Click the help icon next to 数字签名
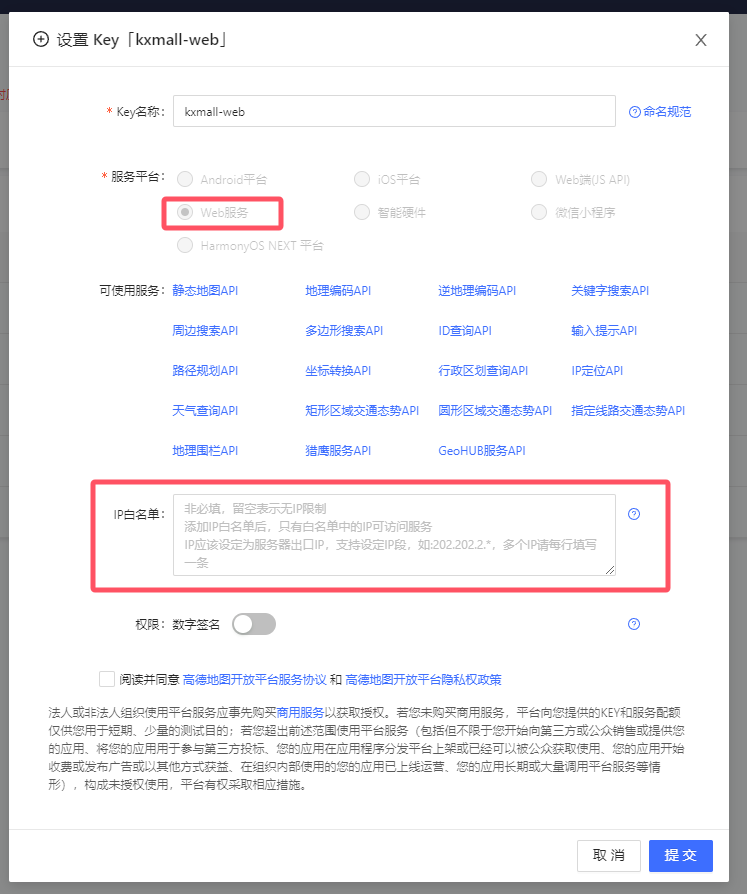Screen dimensions: 747x894 coord(633,624)
